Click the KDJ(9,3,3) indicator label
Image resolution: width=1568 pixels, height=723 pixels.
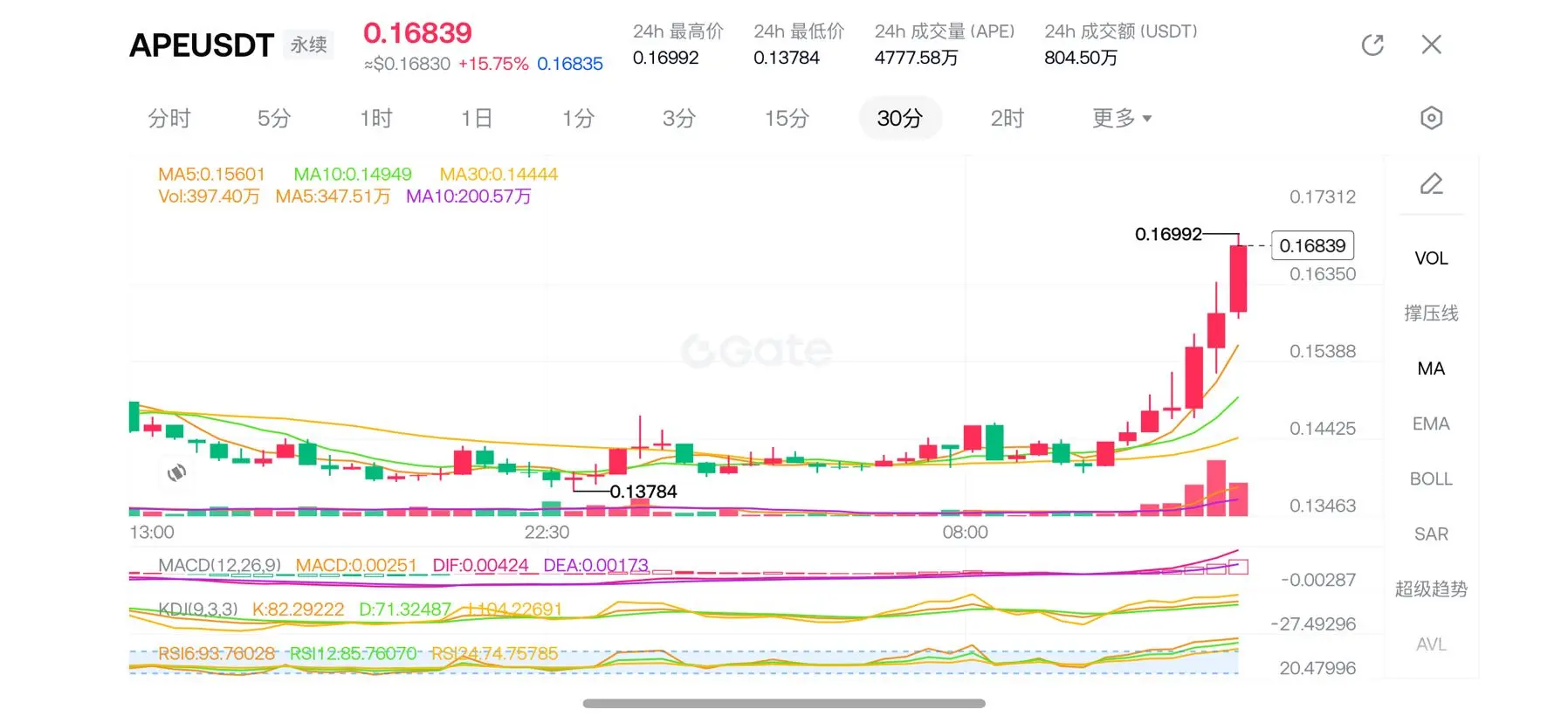[x=197, y=609]
